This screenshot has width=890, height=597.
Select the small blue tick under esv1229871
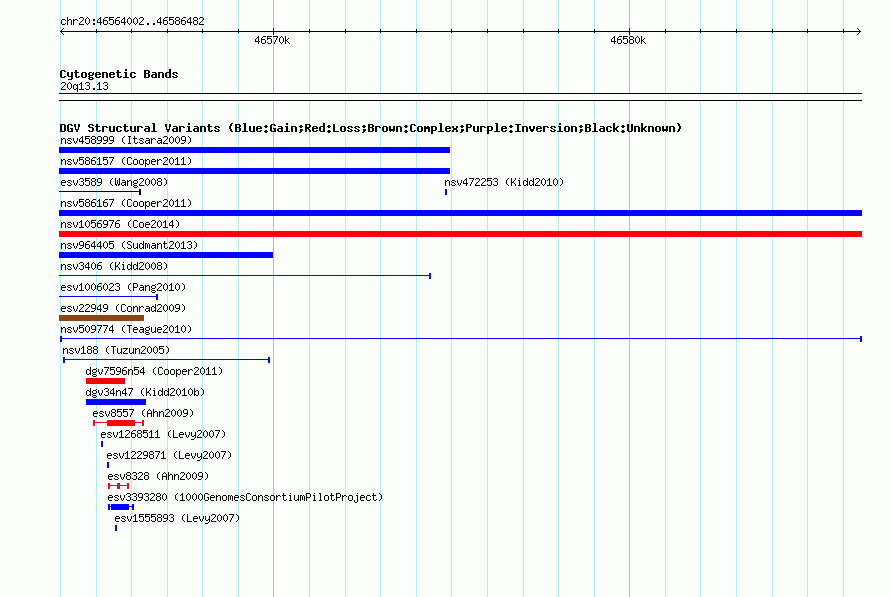pos(108,465)
